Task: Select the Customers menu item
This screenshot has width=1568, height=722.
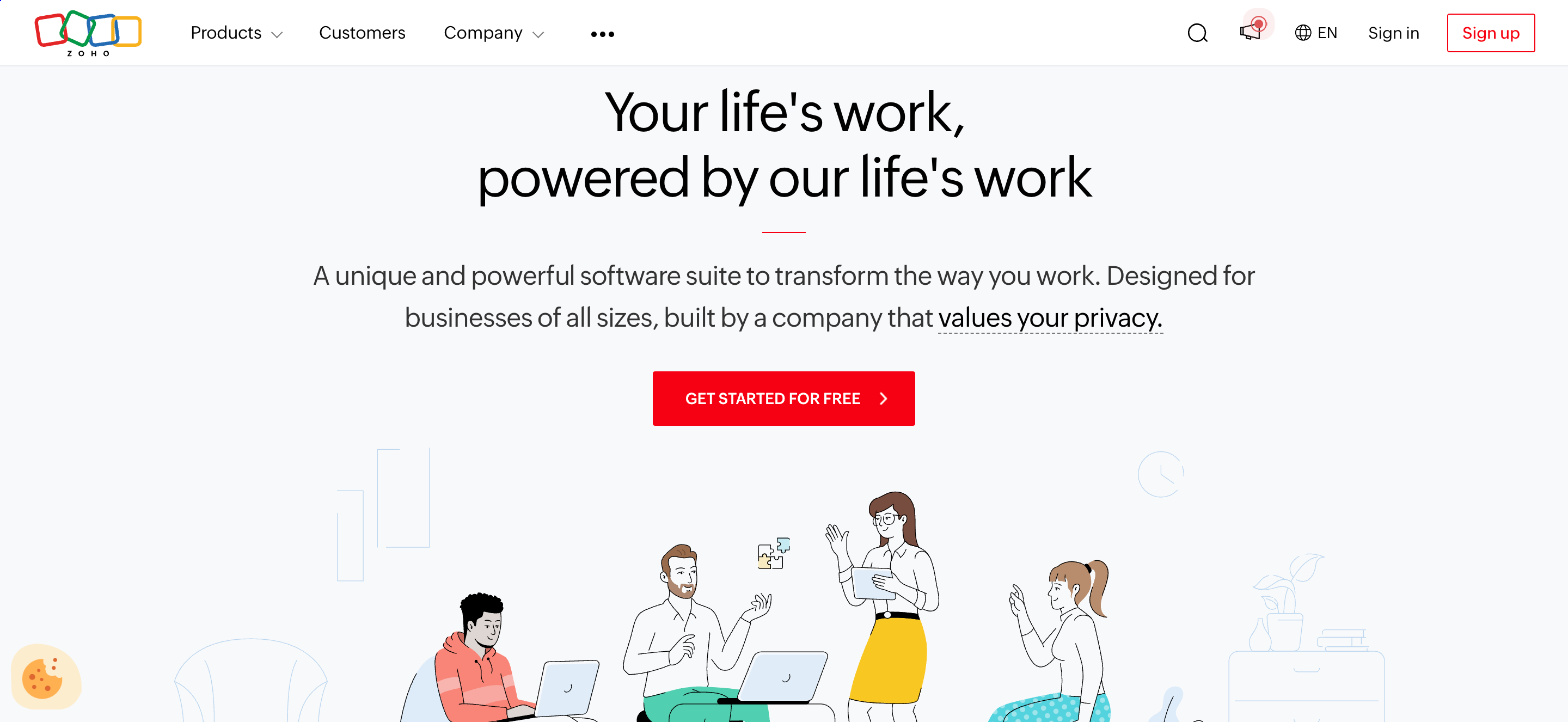Action: (x=362, y=32)
